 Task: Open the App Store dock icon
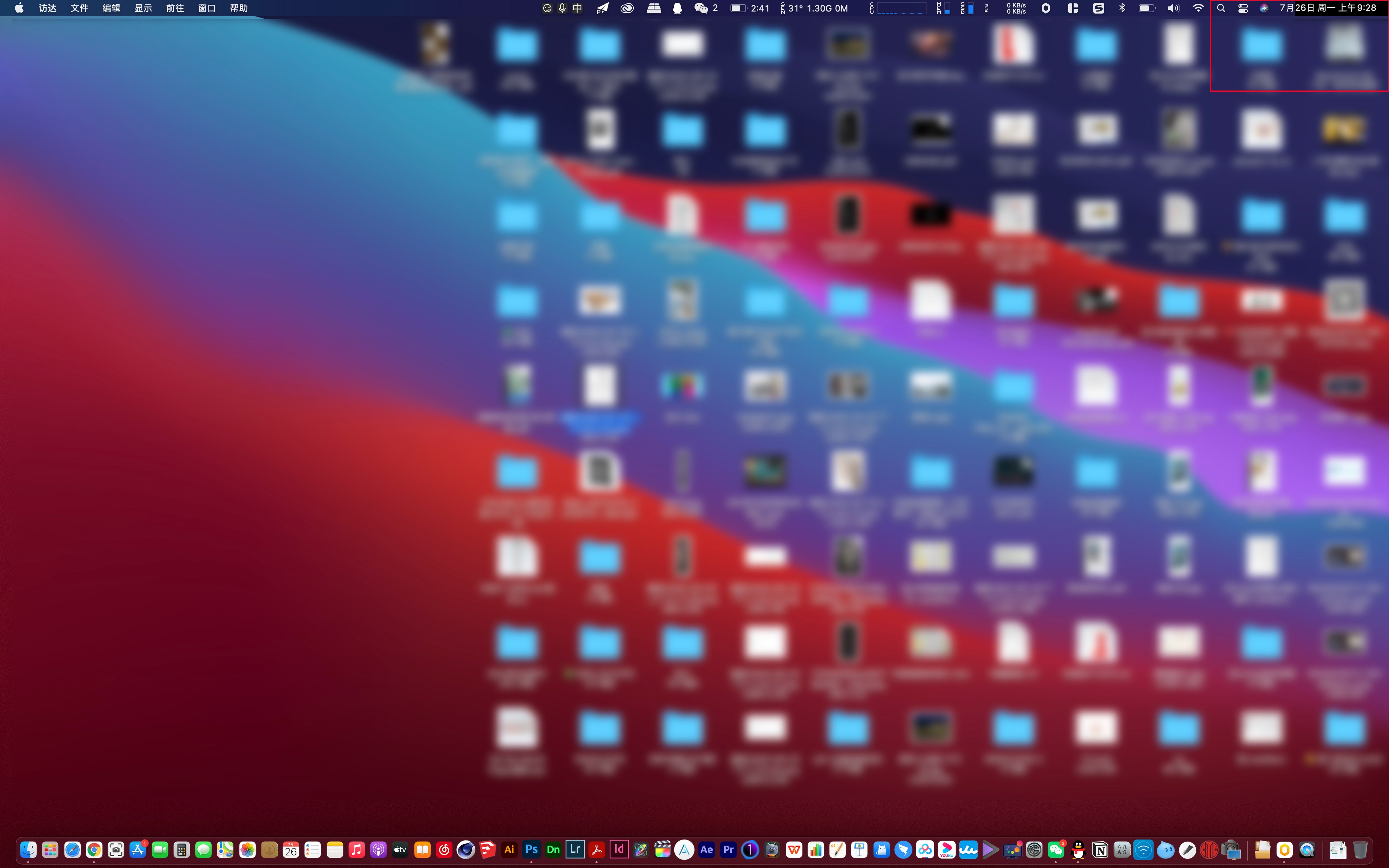pos(138,850)
